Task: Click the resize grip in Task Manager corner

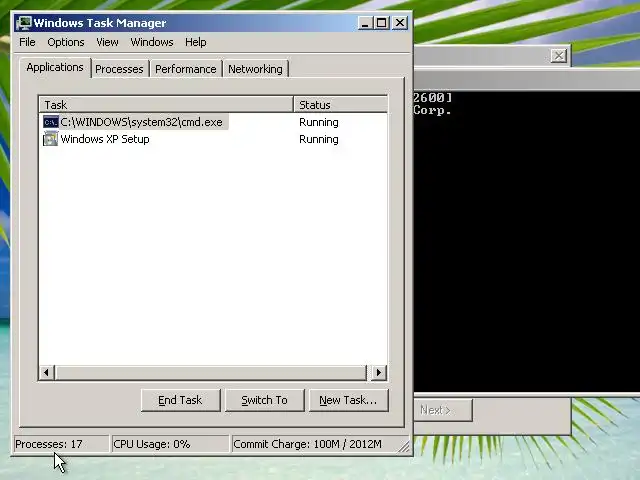Action: point(404,447)
